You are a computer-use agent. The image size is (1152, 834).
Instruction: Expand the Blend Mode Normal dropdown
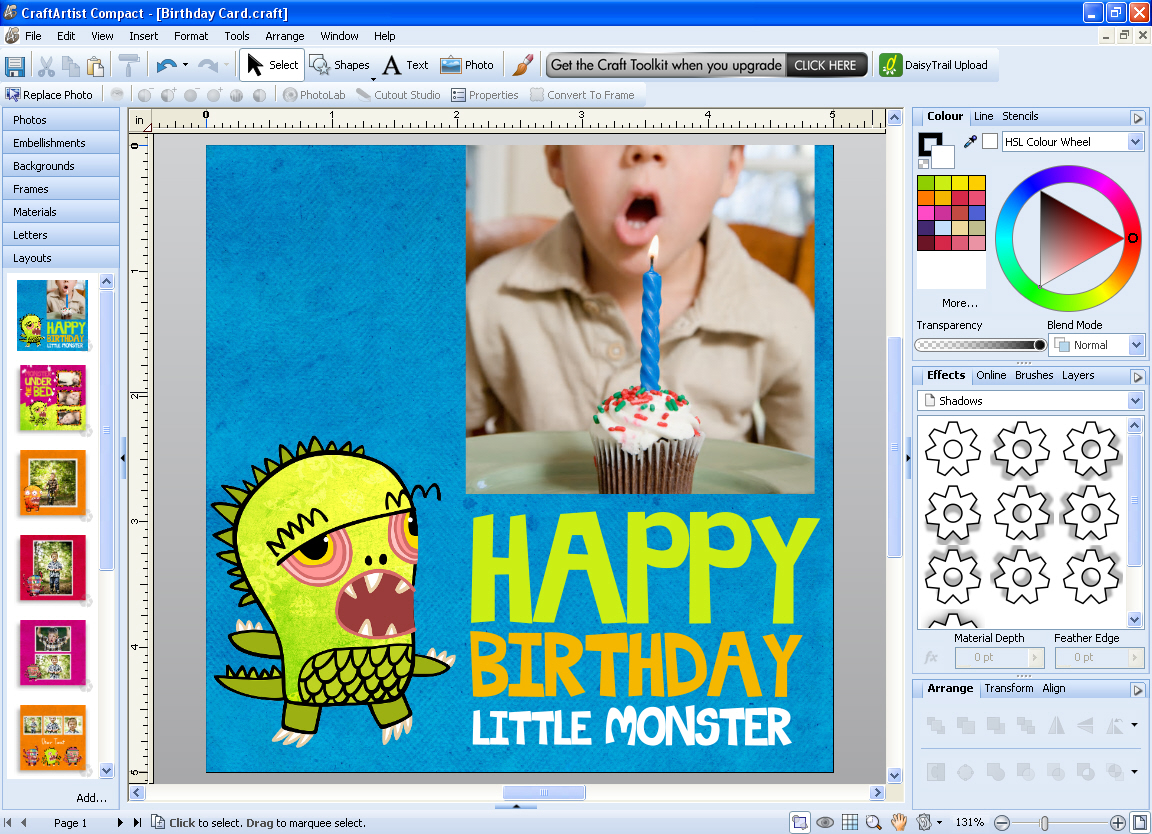1097,345
